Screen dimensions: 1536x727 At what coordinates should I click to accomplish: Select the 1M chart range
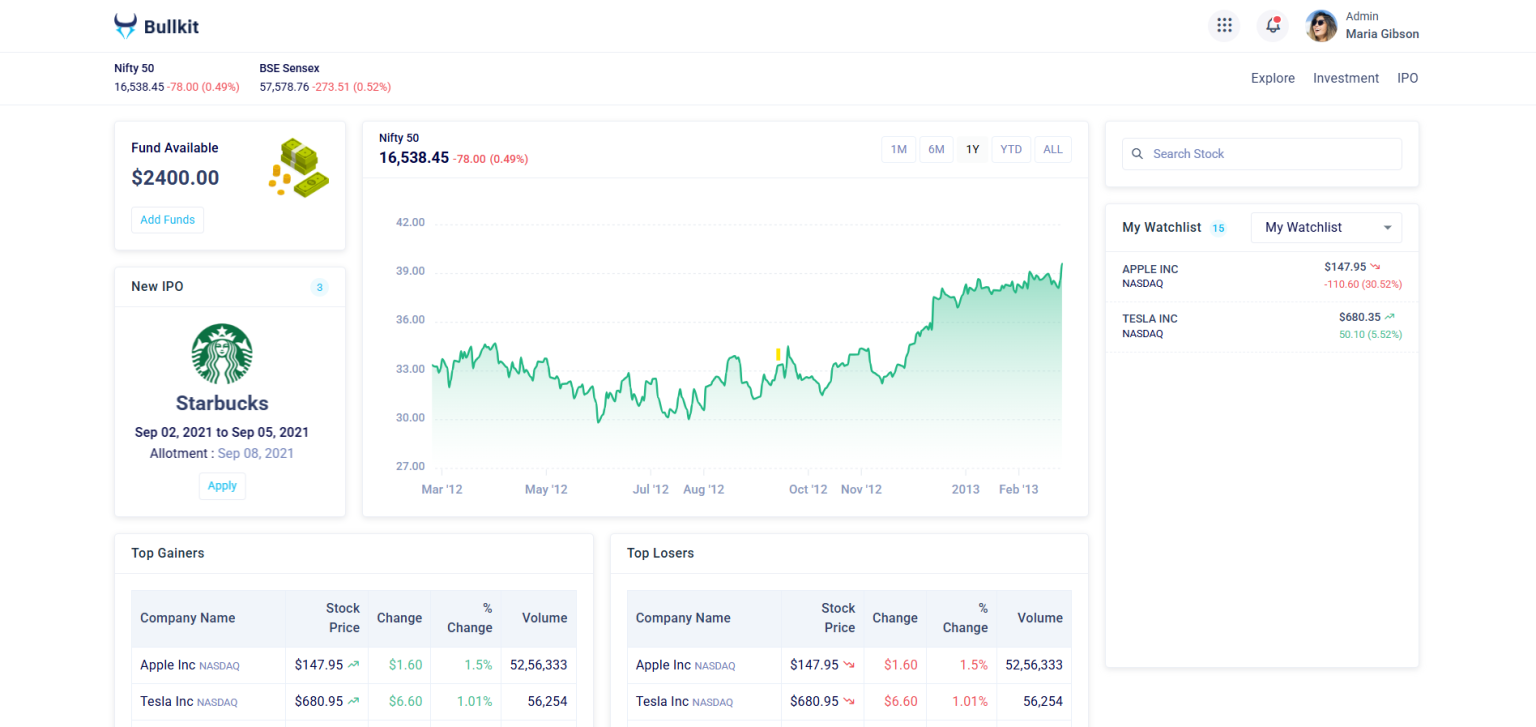(898, 148)
